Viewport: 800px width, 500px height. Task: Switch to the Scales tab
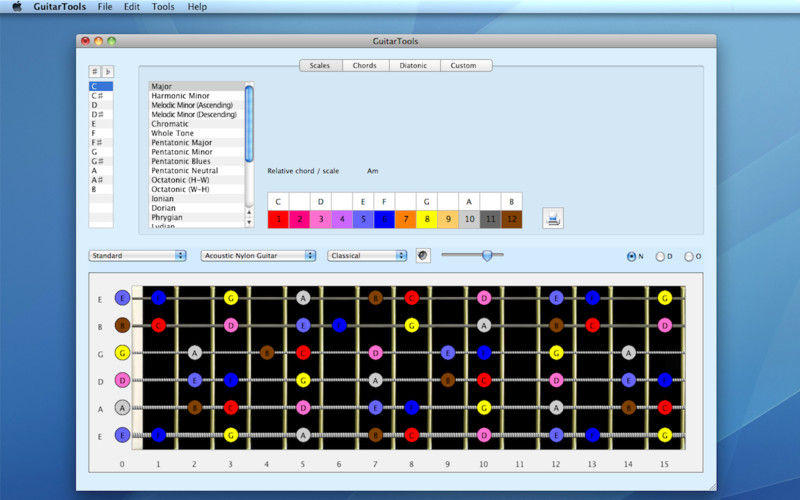320,65
